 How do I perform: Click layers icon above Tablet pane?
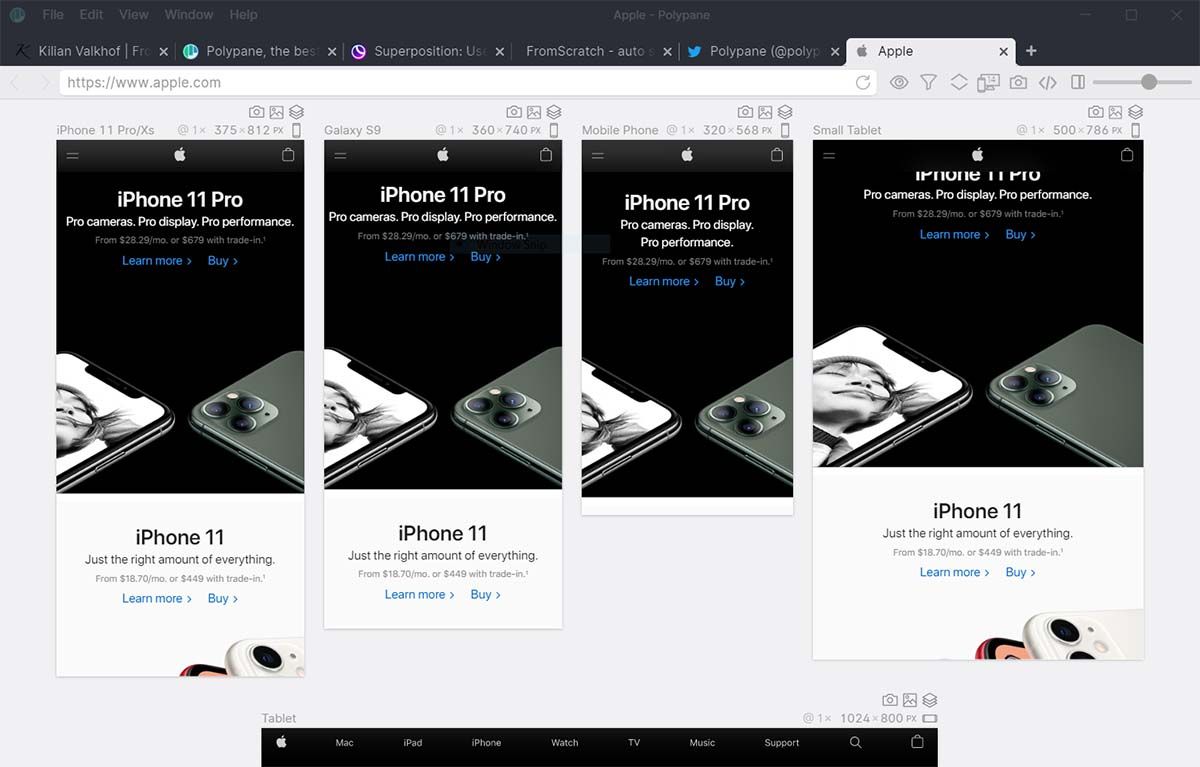pos(930,701)
